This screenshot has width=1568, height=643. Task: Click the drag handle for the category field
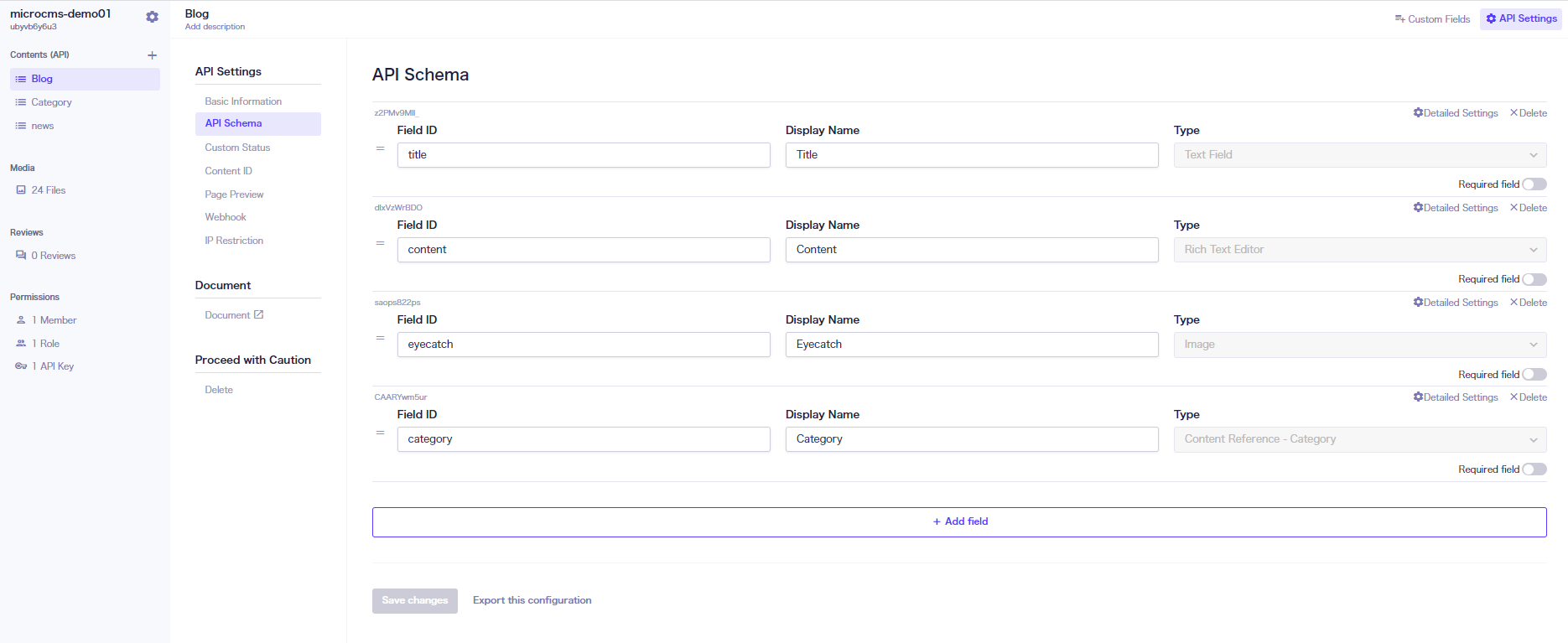(x=381, y=433)
